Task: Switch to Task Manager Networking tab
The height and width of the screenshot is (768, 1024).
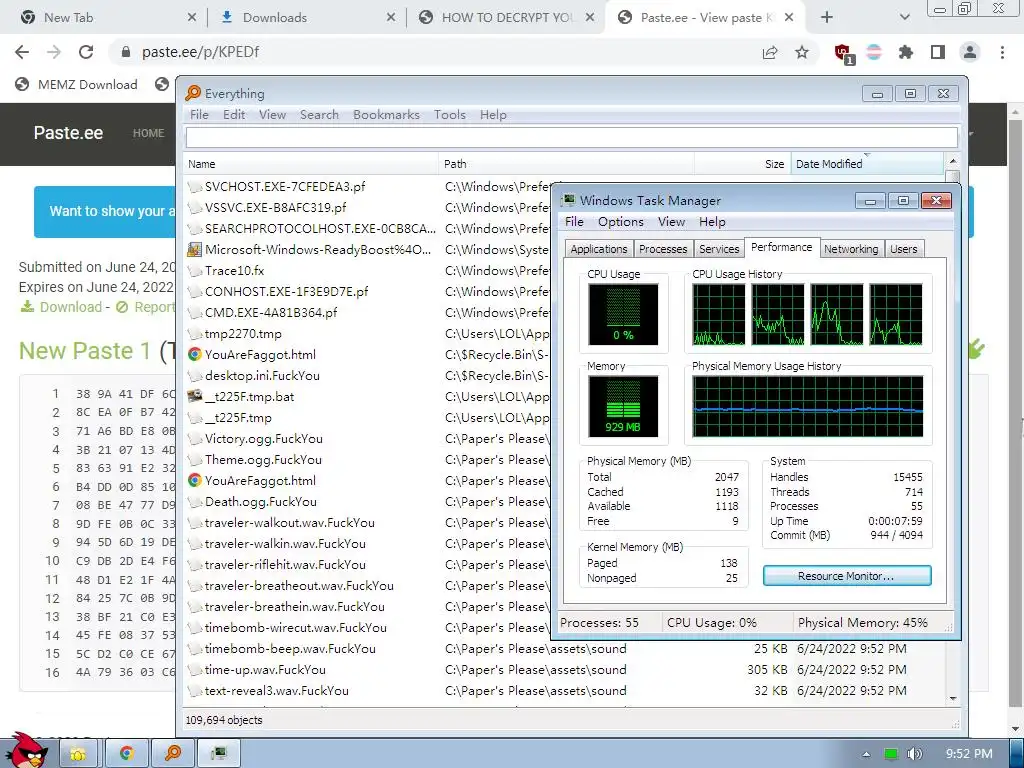Action: point(851,249)
